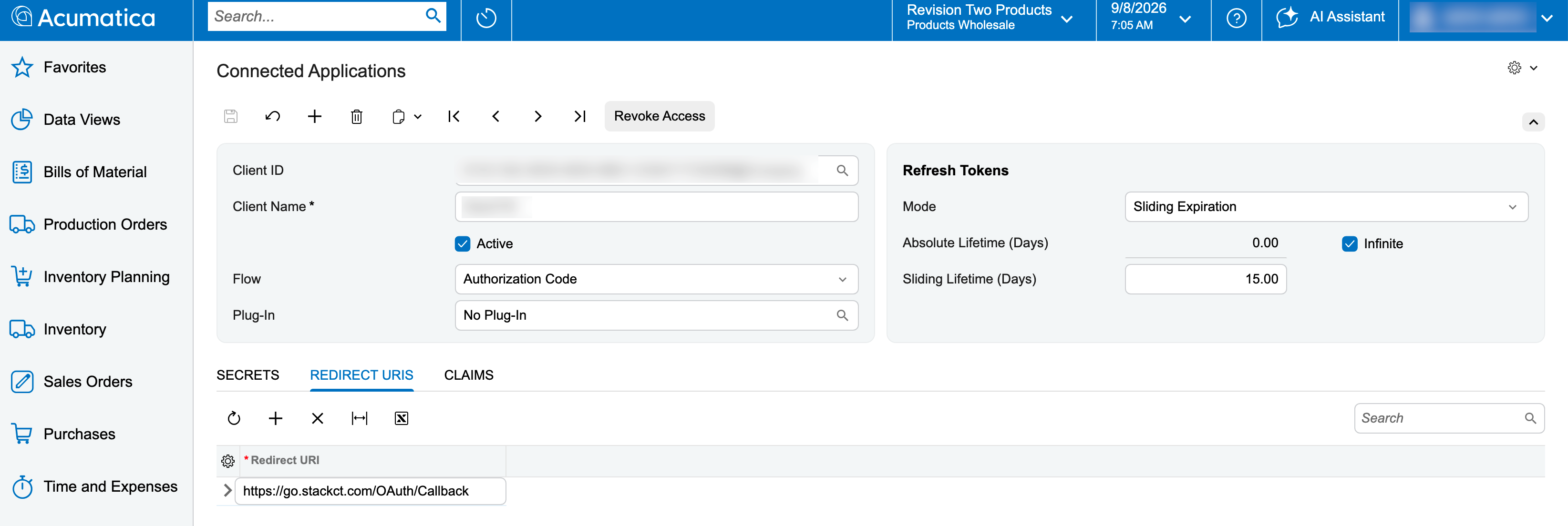Screen dimensions: 1568x526
Task: Click the Sliding Lifetime (Days) field
Action: tap(1205, 279)
